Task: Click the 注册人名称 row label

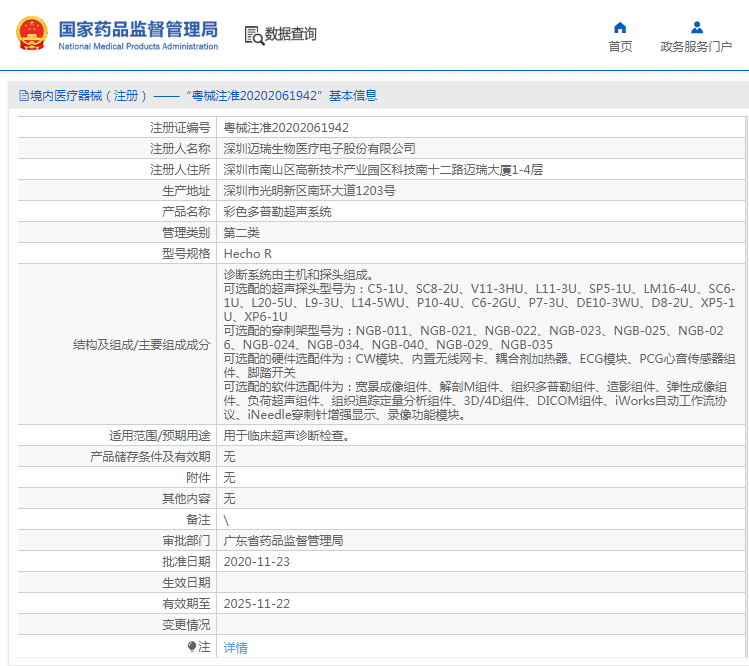Action: (x=180, y=149)
